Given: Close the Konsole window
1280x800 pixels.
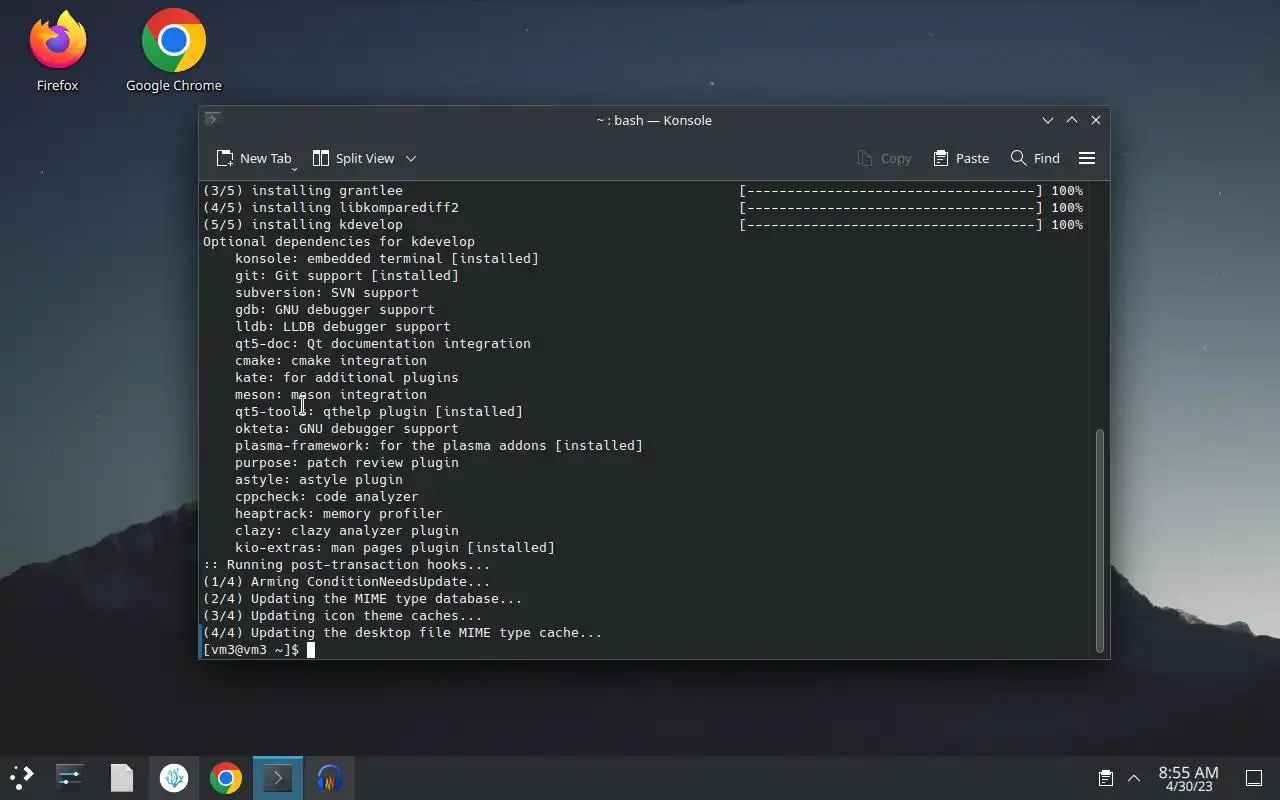Looking at the screenshot, I should coord(1096,120).
